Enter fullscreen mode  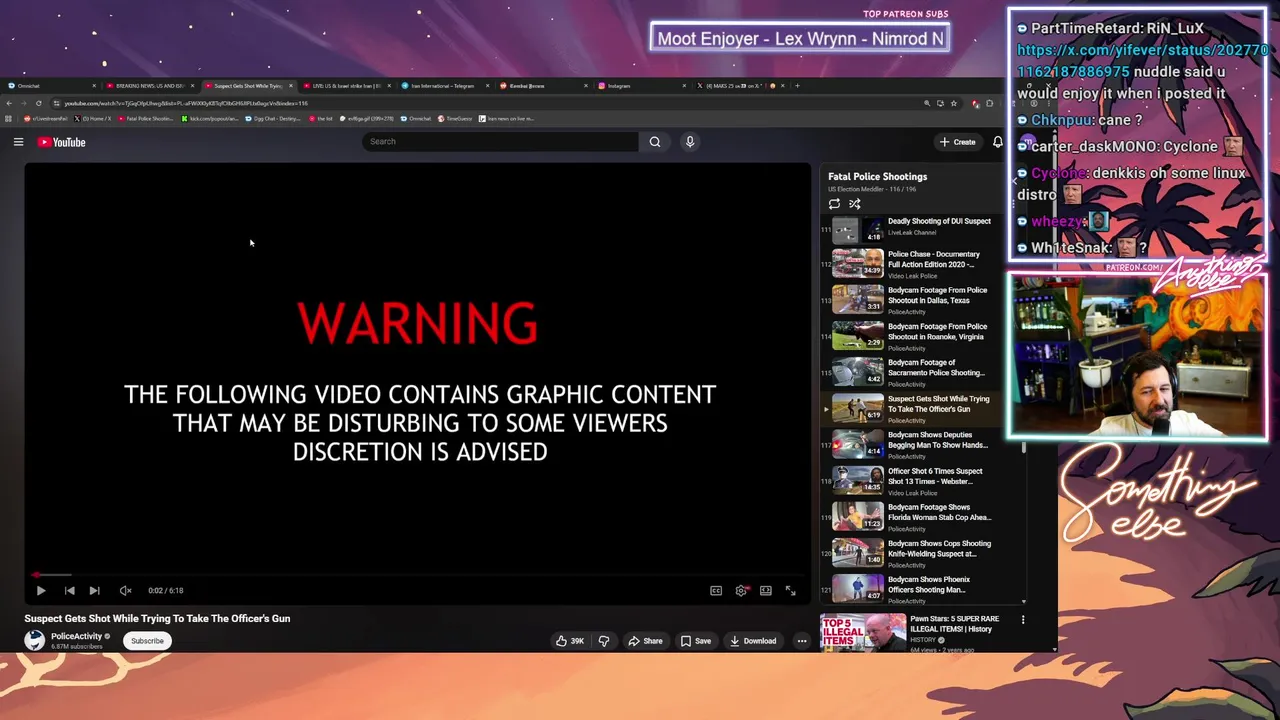coord(790,591)
